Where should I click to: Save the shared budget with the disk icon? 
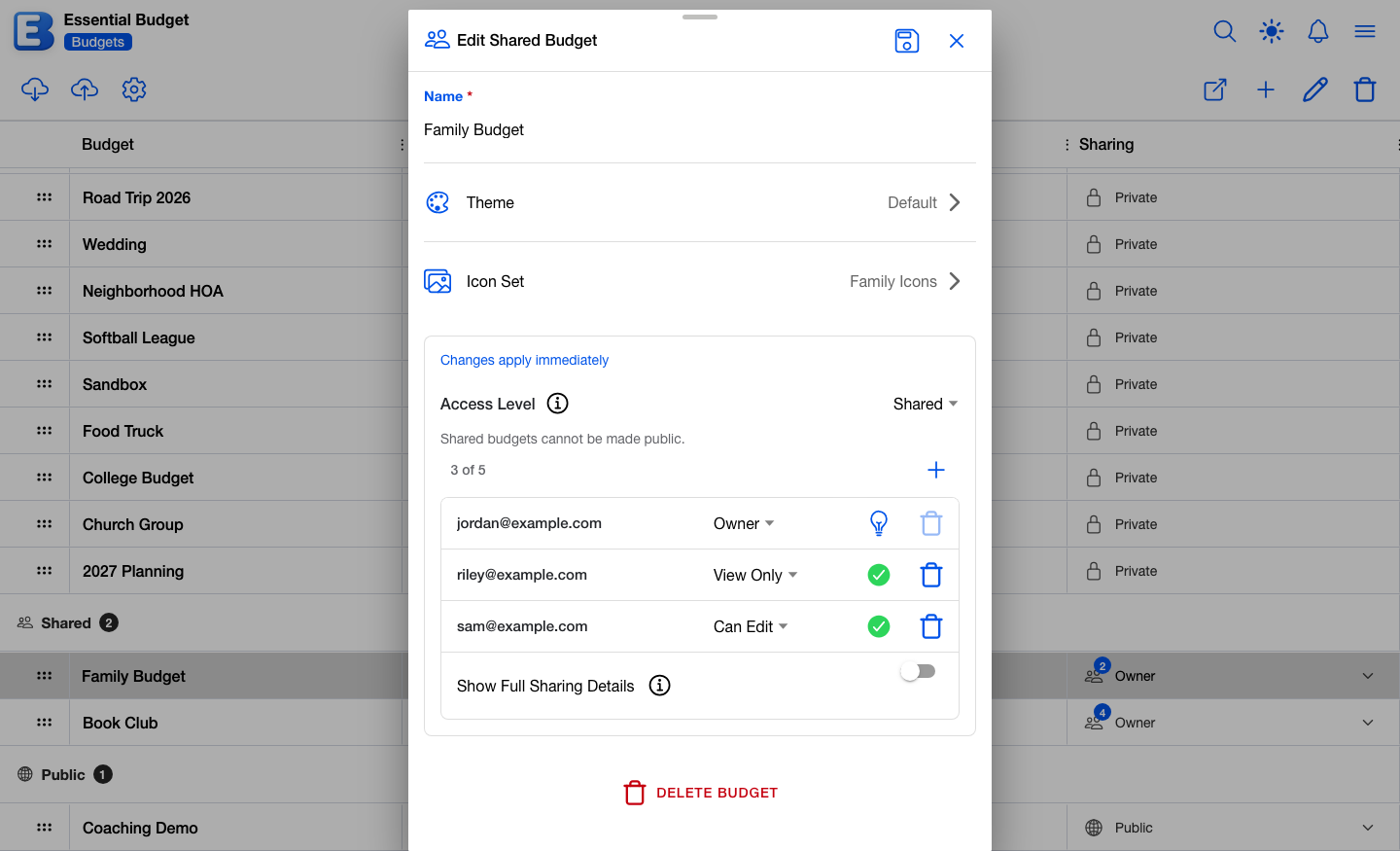906,41
